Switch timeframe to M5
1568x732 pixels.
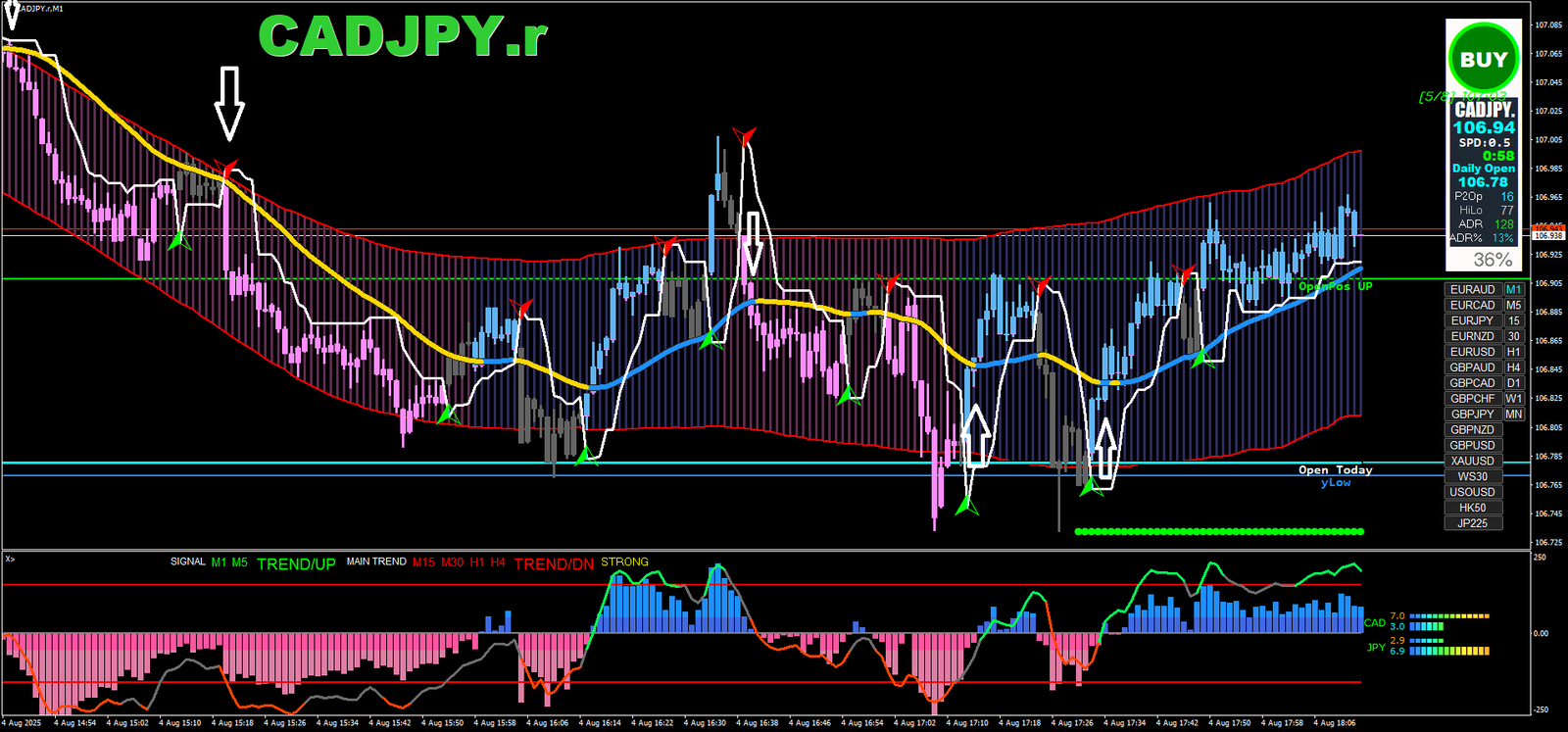pyautogui.click(x=1514, y=305)
